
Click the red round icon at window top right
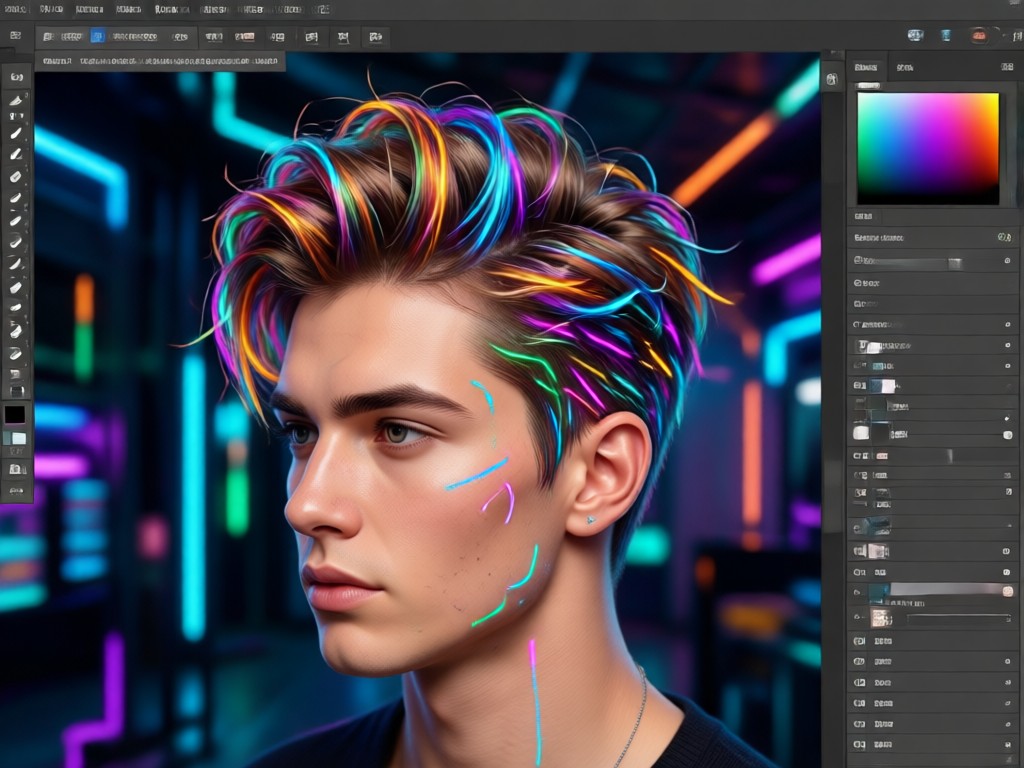click(x=979, y=36)
